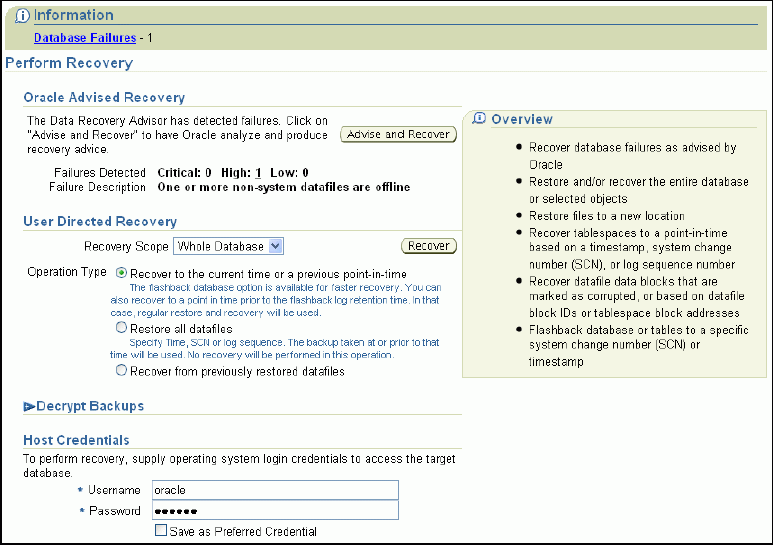Image resolution: width=773 pixels, height=545 pixels.
Task: Click the Host Credentials heading
Action: (x=76, y=440)
